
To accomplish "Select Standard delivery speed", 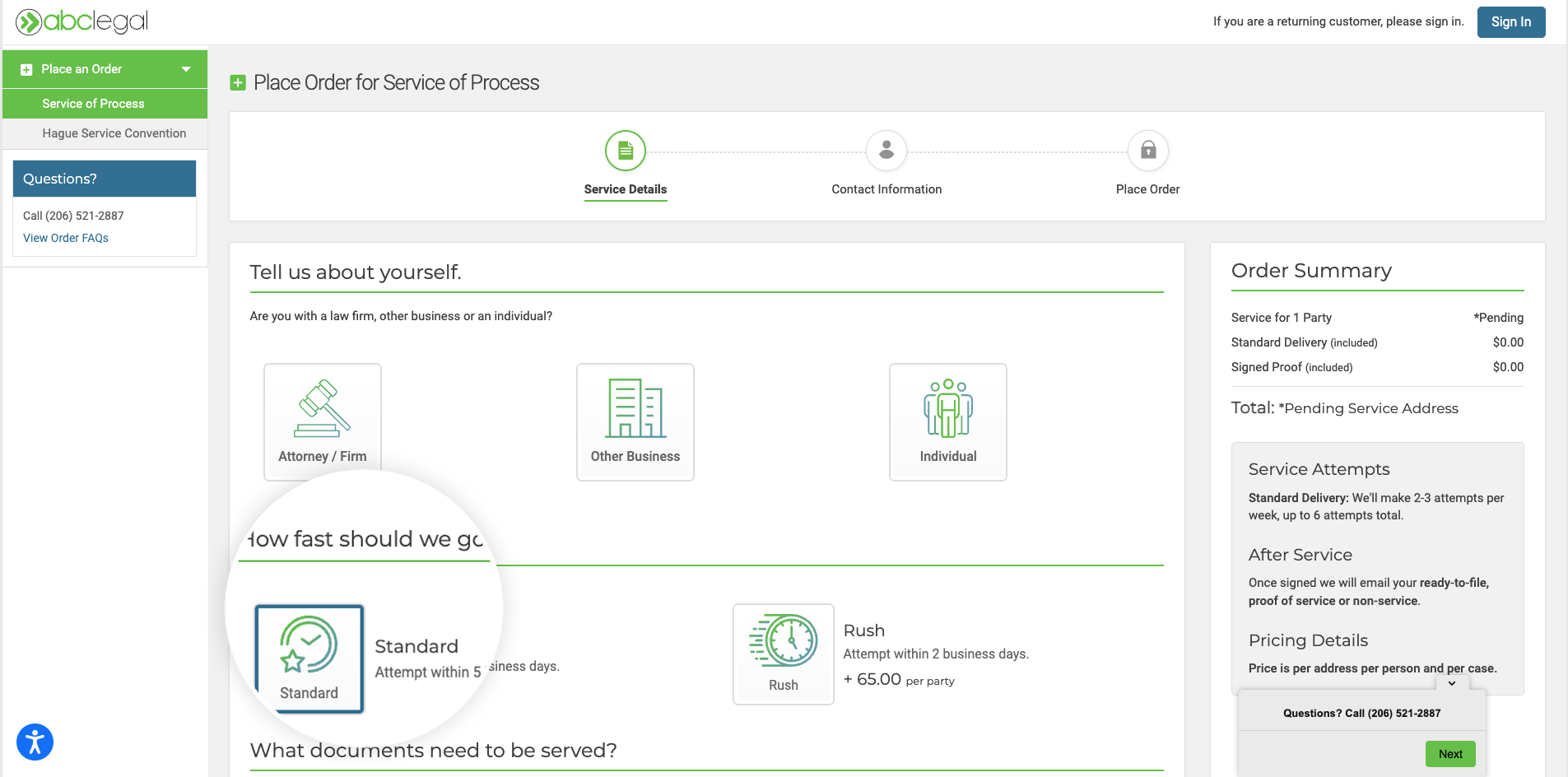I will tap(309, 658).
